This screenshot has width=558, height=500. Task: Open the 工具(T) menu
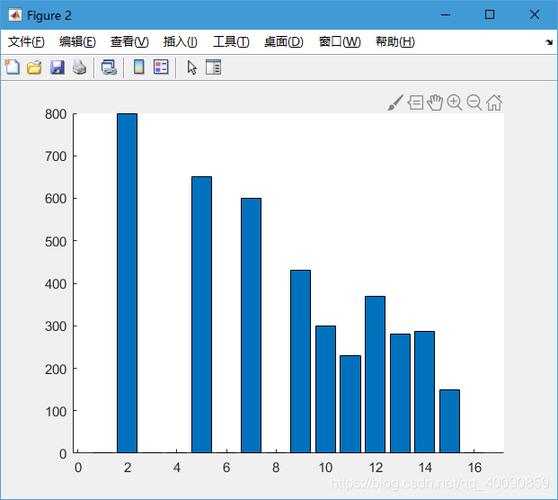click(x=231, y=42)
